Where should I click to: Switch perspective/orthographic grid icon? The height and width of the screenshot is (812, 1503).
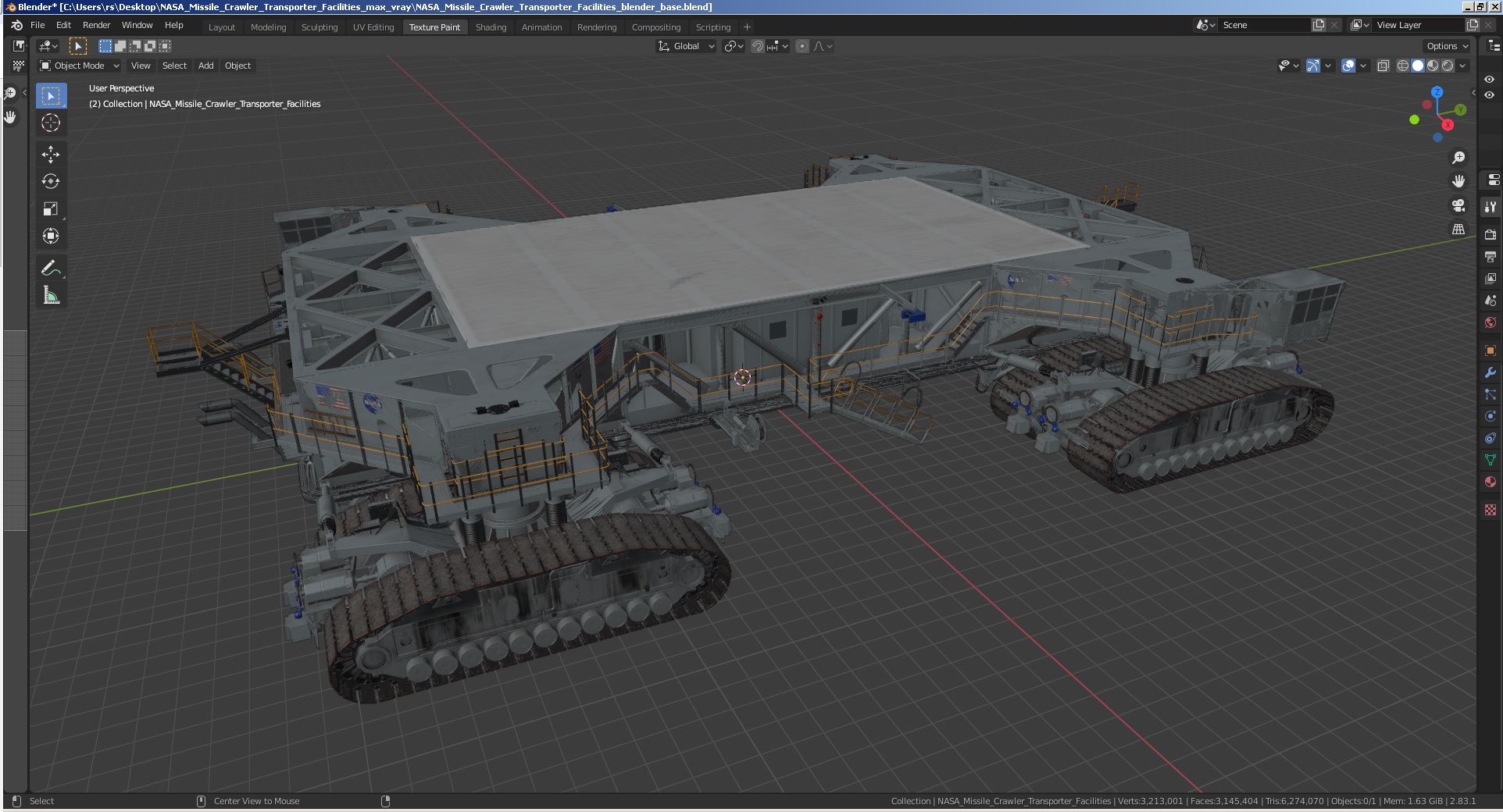click(x=1458, y=230)
